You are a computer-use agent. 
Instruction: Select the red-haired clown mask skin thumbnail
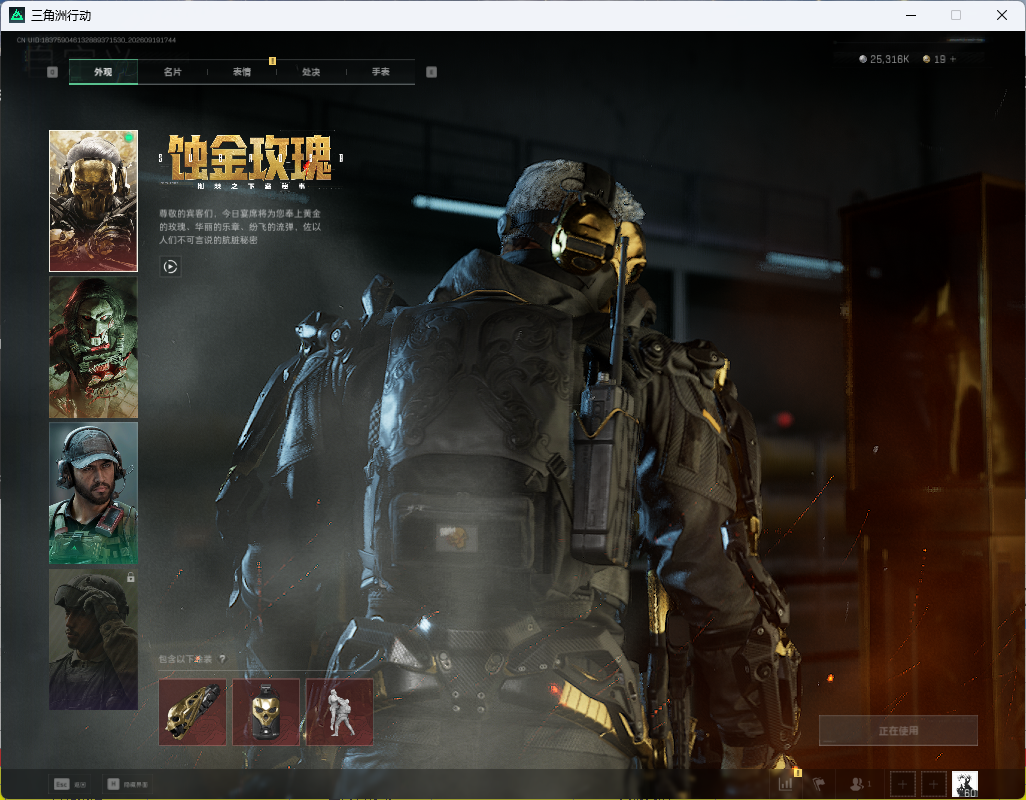coord(94,347)
